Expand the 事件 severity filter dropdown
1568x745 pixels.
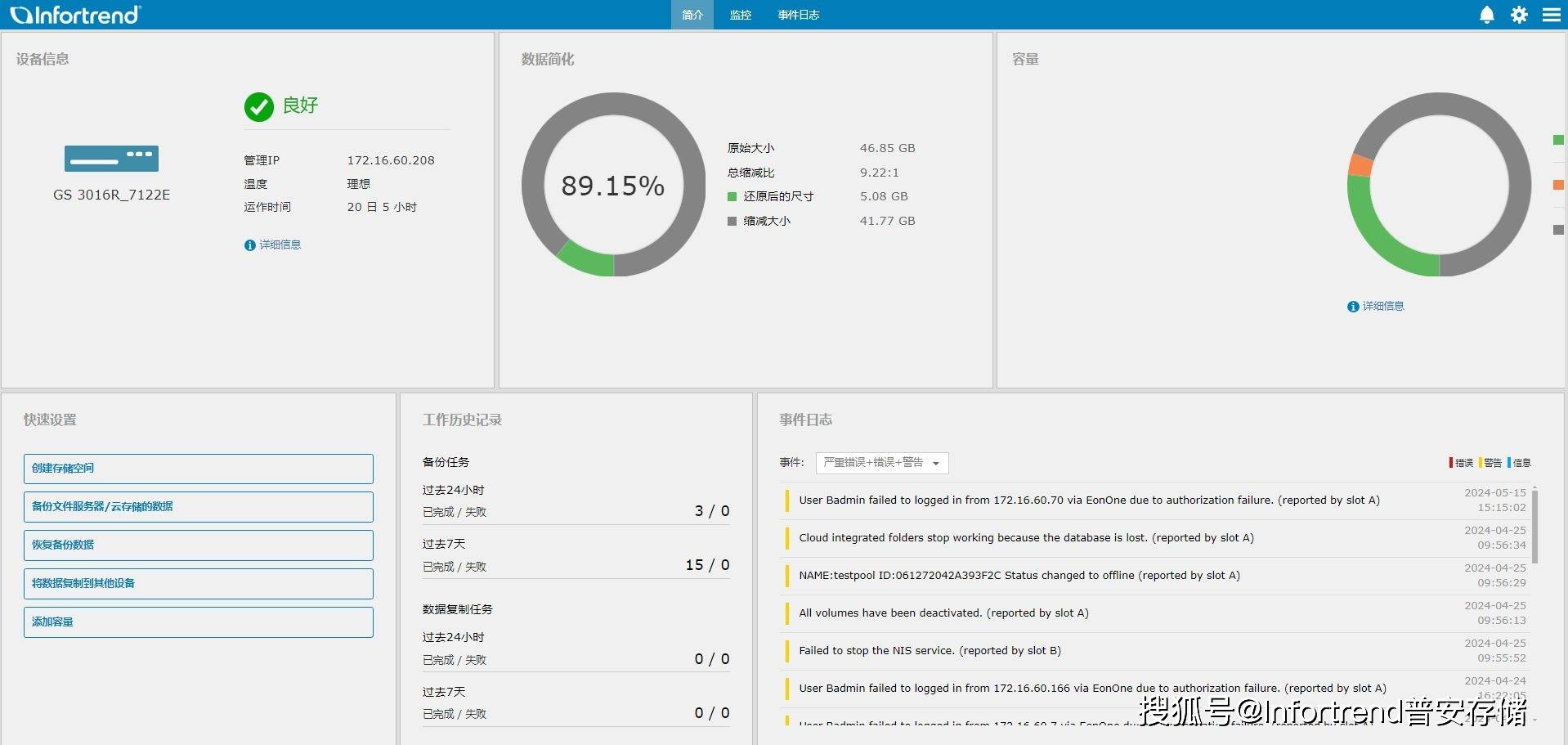882,463
